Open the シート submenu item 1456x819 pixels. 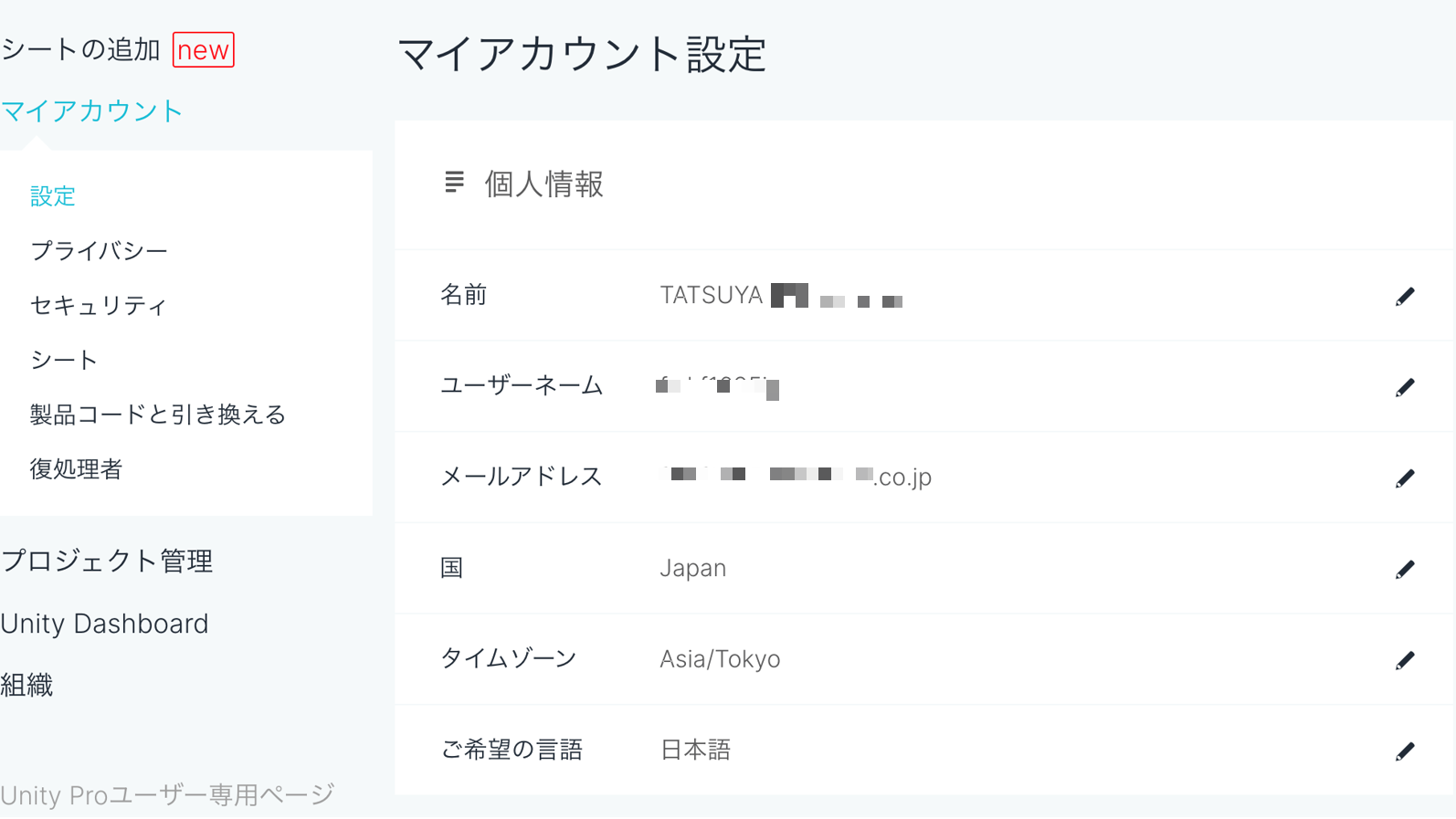coord(63,361)
